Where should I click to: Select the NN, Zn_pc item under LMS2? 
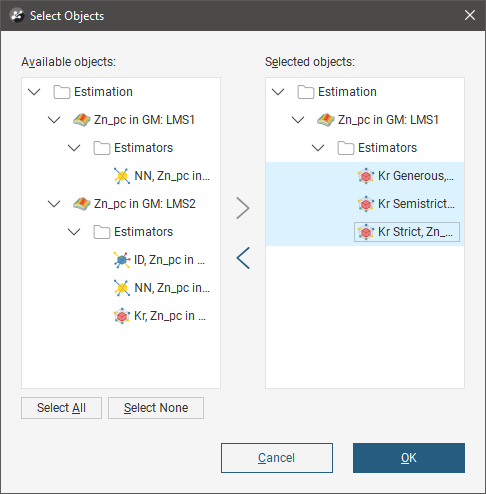click(161, 288)
